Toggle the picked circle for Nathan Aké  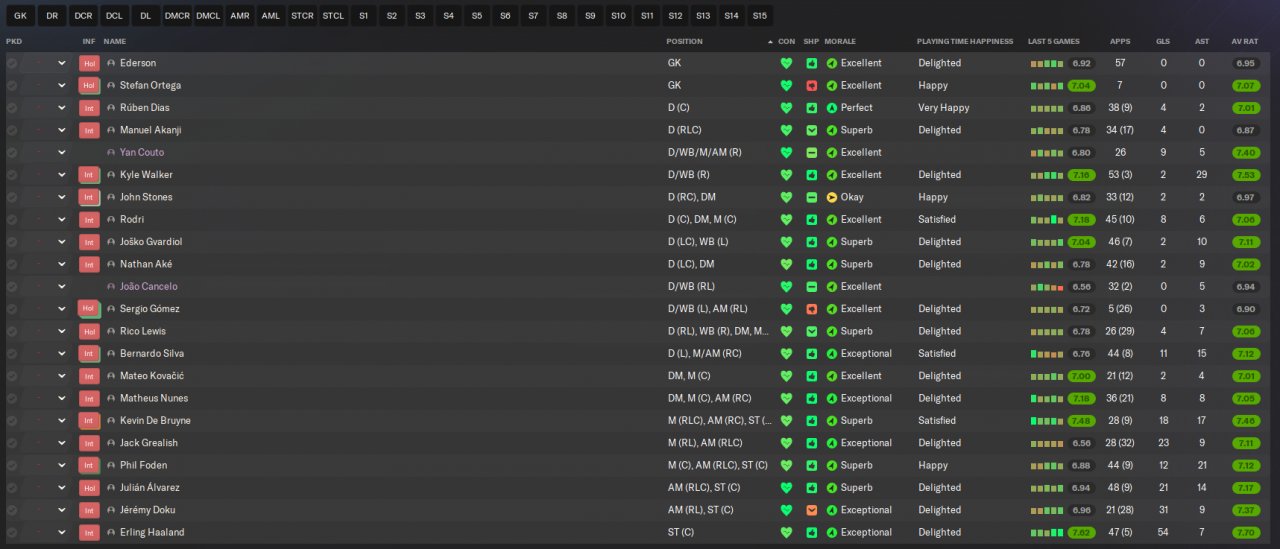click(12, 264)
